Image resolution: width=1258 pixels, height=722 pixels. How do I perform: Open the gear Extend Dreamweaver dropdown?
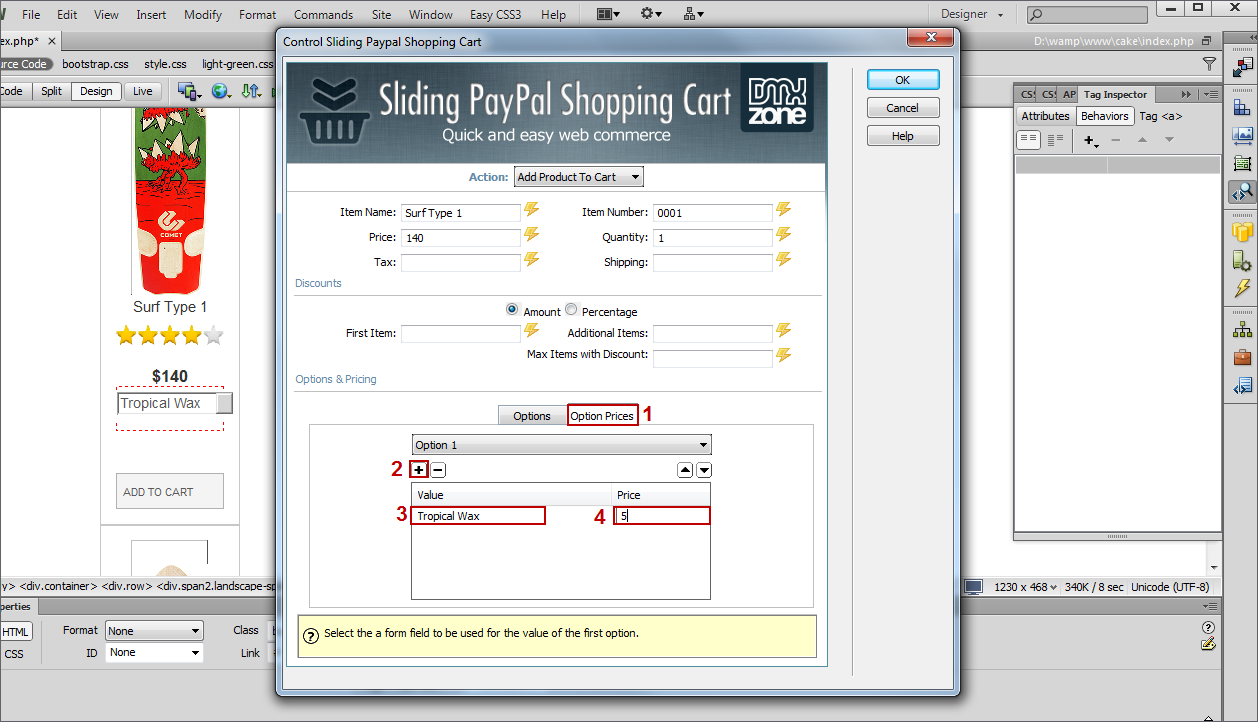pyautogui.click(x=651, y=14)
